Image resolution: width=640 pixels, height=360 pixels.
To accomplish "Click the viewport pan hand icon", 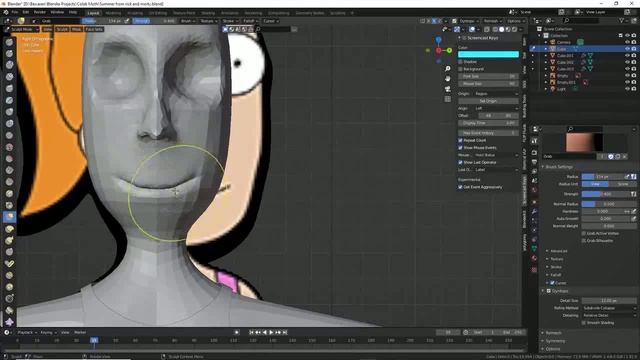I will 448,78.
